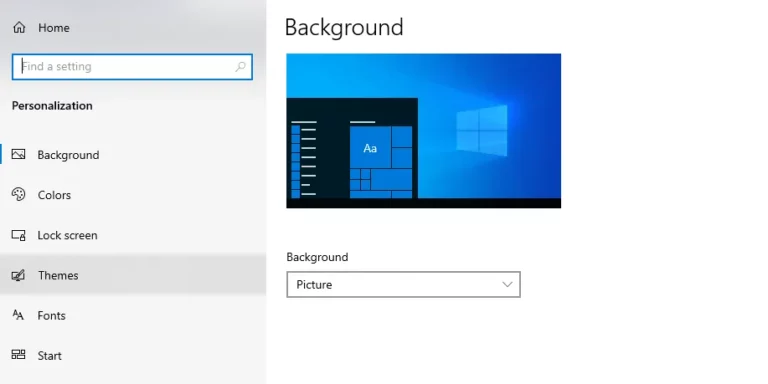Click the Home house icon
This screenshot has height=384, width=768.
pyautogui.click(x=19, y=27)
